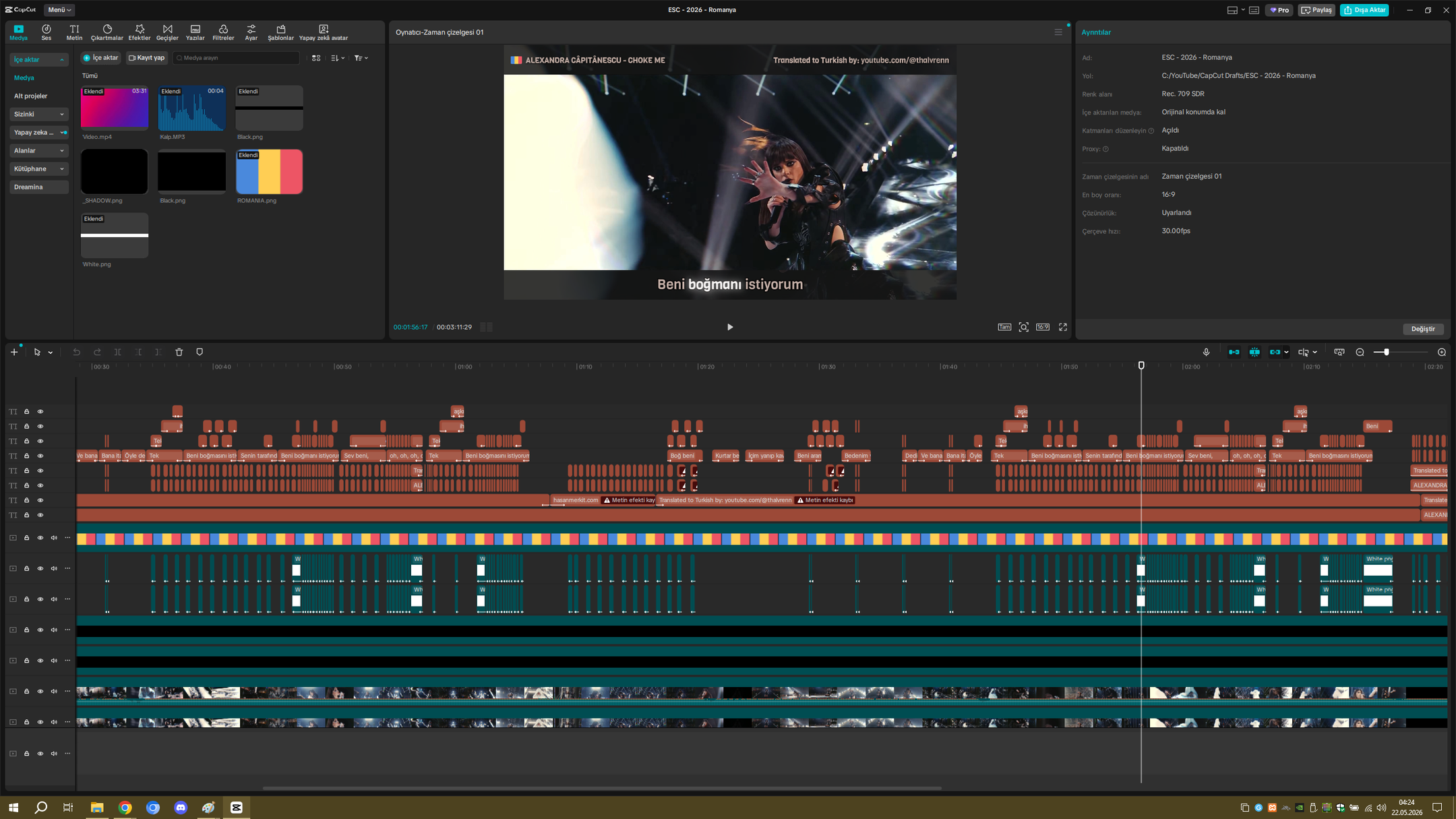Click the Discord icon in the taskbar

181,808
